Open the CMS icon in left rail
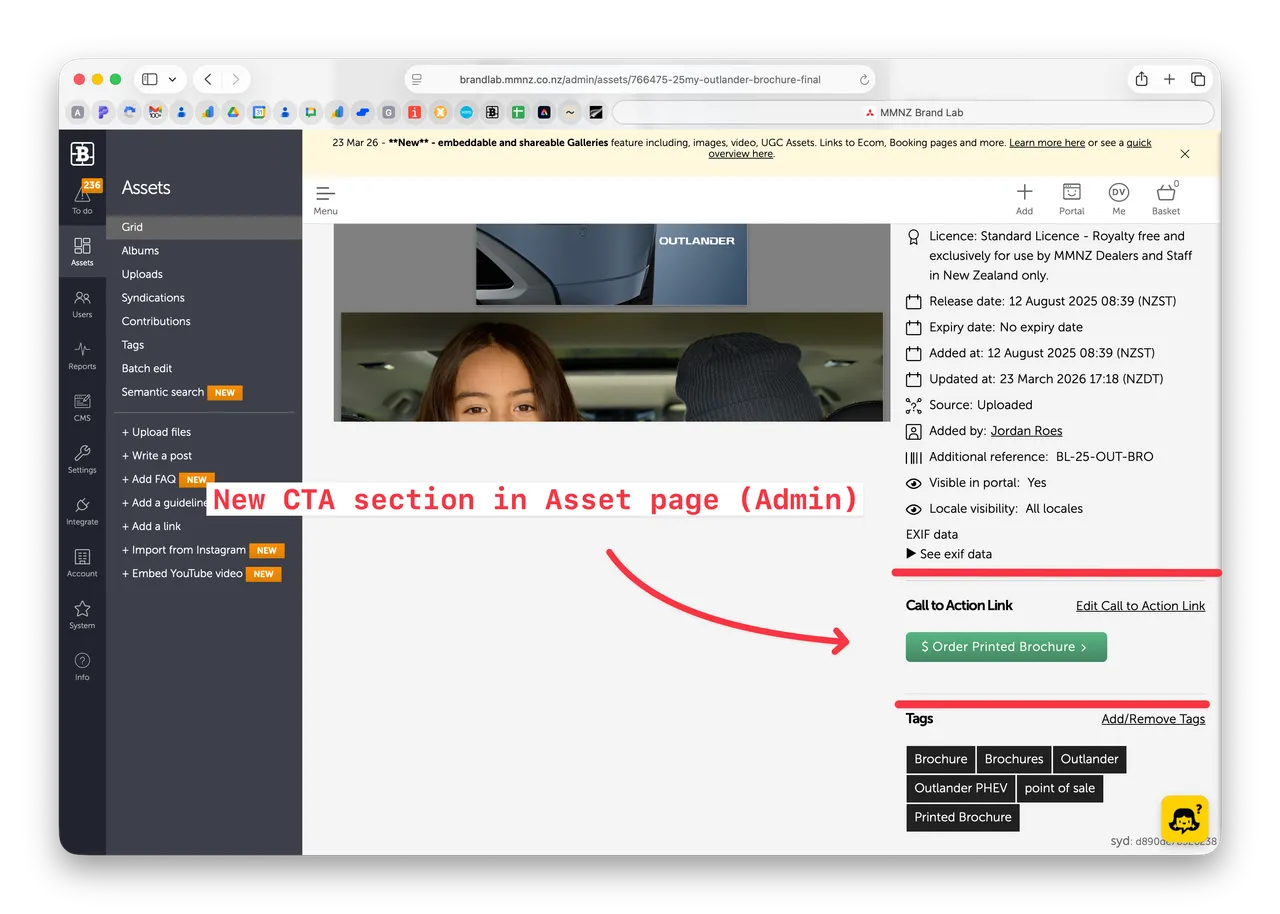This screenshot has width=1280, height=914. click(x=82, y=407)
